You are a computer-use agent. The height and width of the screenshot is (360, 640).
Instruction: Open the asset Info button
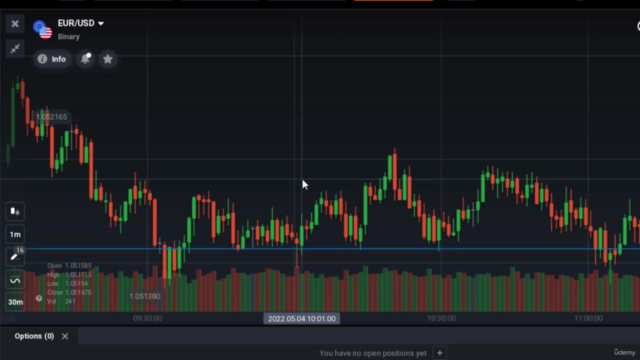[x=52, y=59]
